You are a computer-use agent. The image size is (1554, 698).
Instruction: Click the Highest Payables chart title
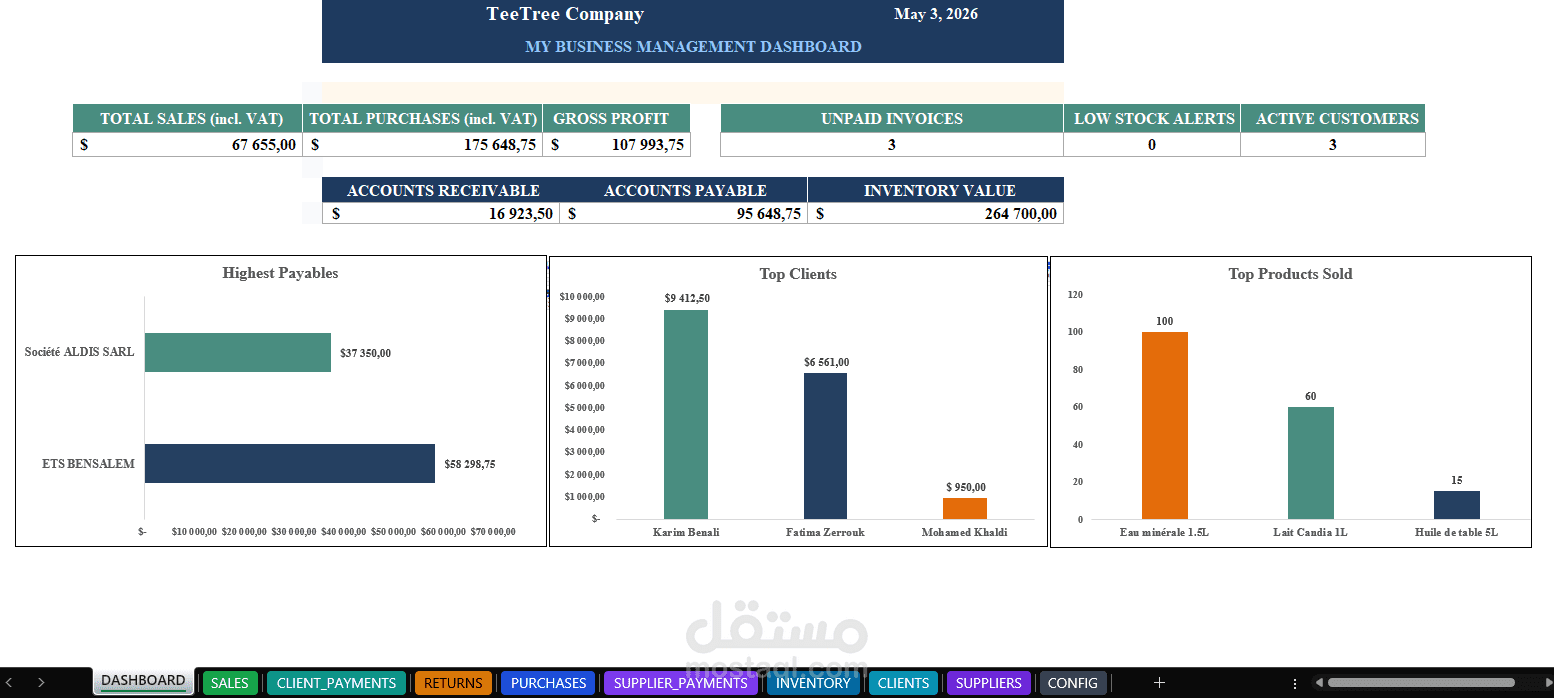tap(280, 273)
